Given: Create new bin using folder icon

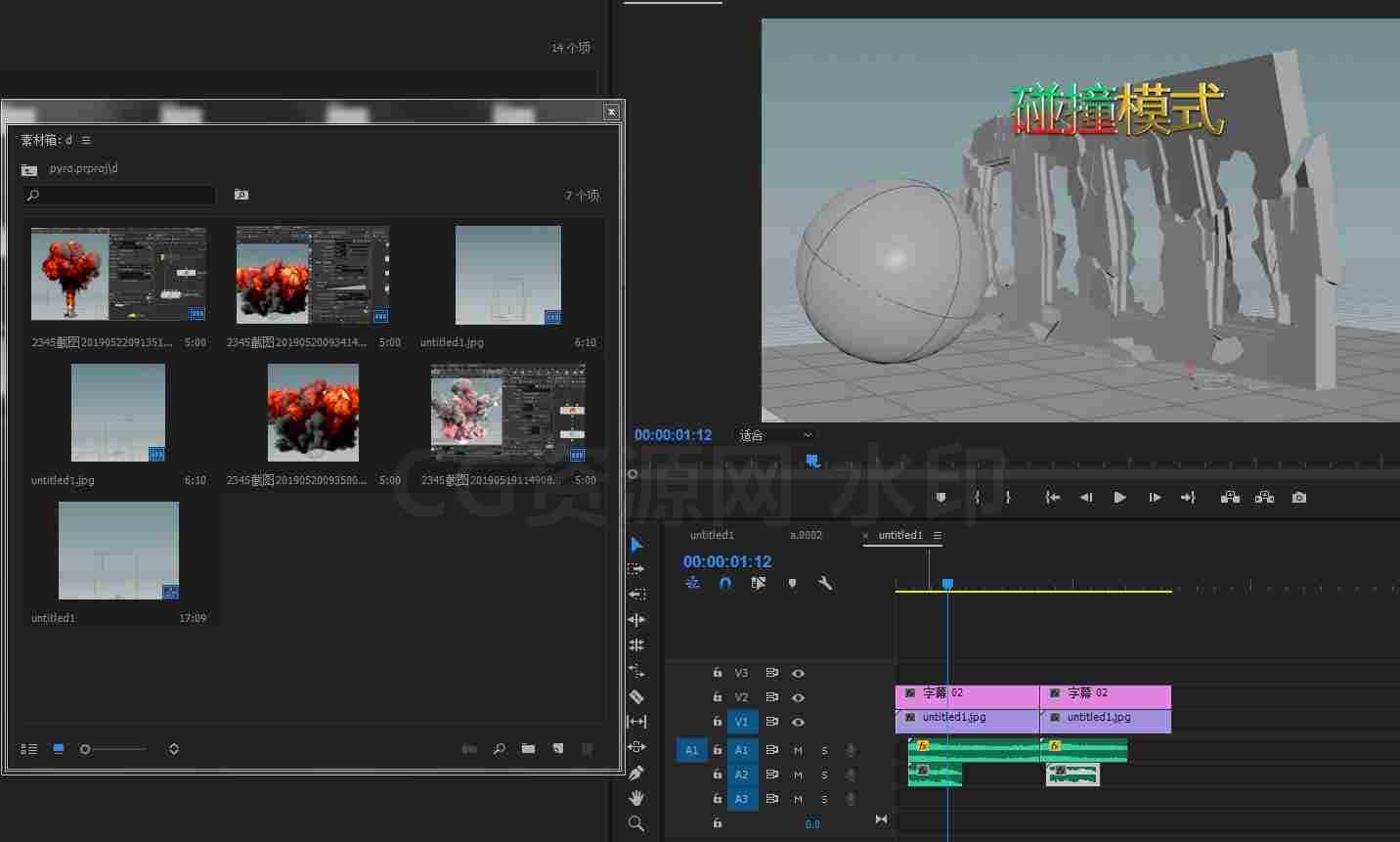Looking at the screenshot, I should 528,749.
